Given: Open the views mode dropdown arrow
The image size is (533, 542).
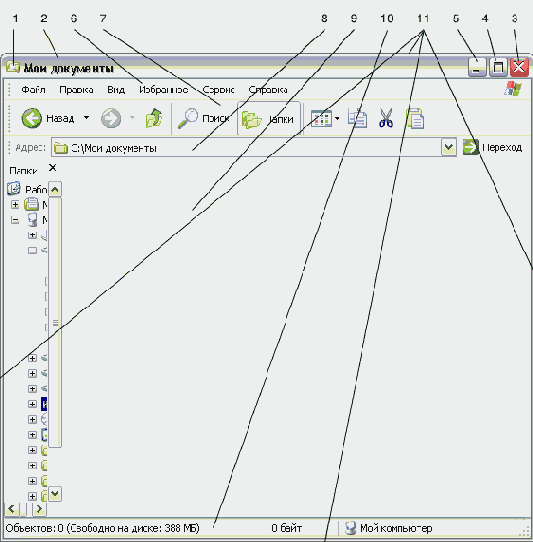Looking at the screenshot, I should click(x=337, y=119).
